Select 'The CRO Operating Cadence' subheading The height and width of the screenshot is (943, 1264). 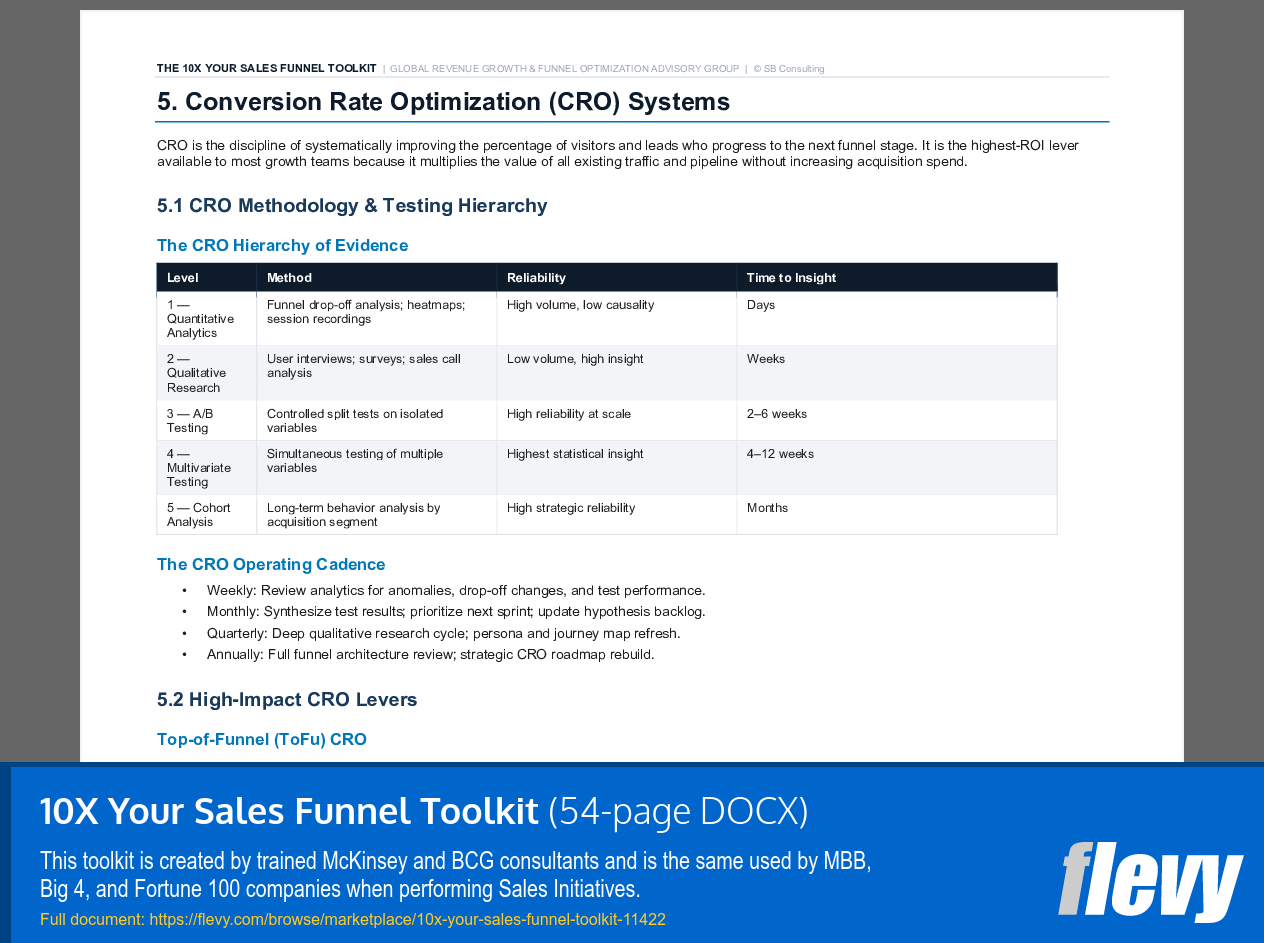(x=271, y=564)
